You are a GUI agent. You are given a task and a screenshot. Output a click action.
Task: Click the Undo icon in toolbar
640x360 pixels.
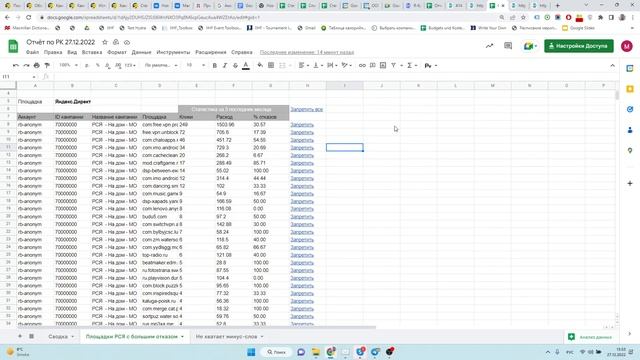tap(16, 65)
